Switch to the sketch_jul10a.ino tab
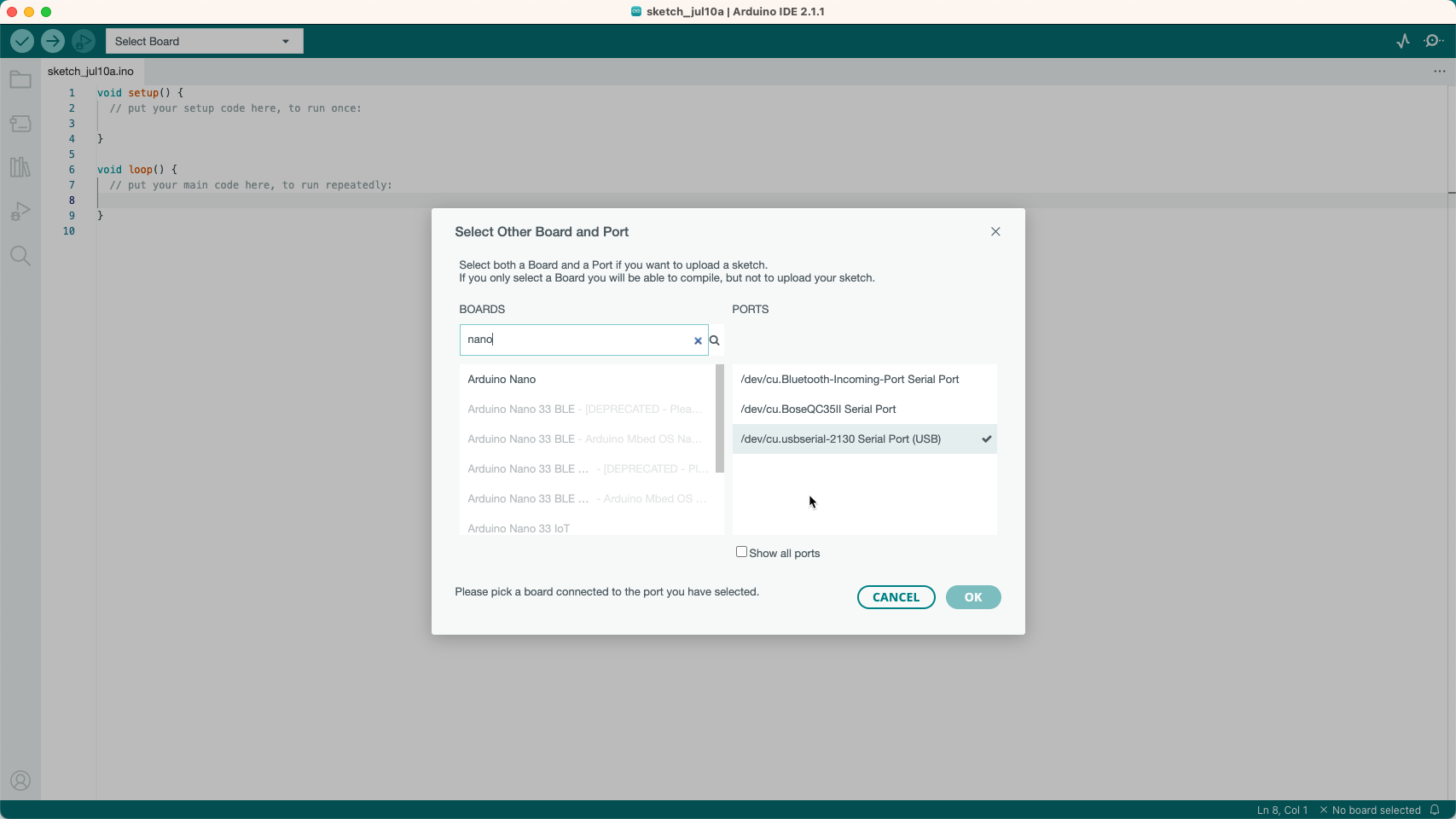The height and width of the screenshot is (819, 1456). pos(90,72)
